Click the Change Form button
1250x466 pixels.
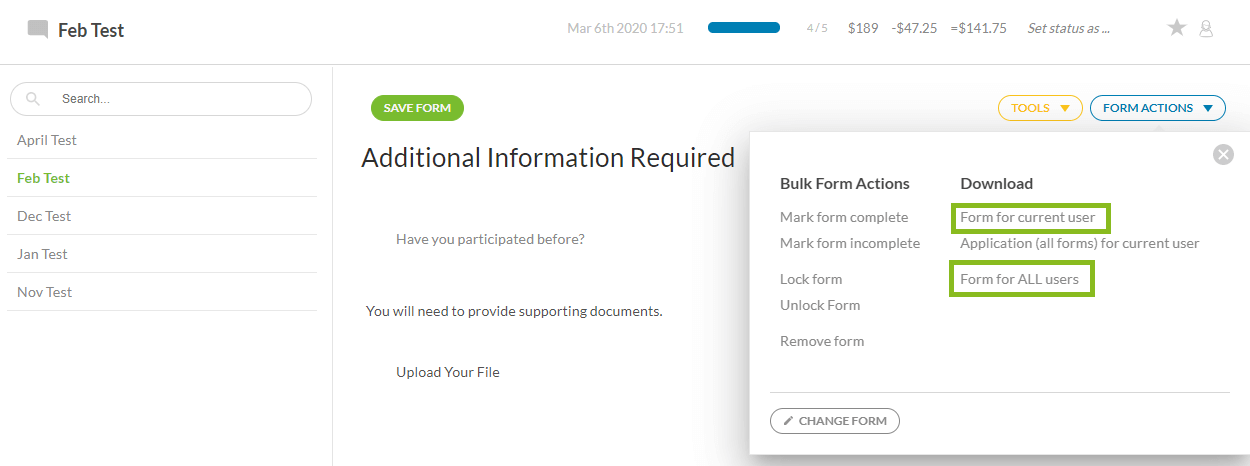coord(835,421)
